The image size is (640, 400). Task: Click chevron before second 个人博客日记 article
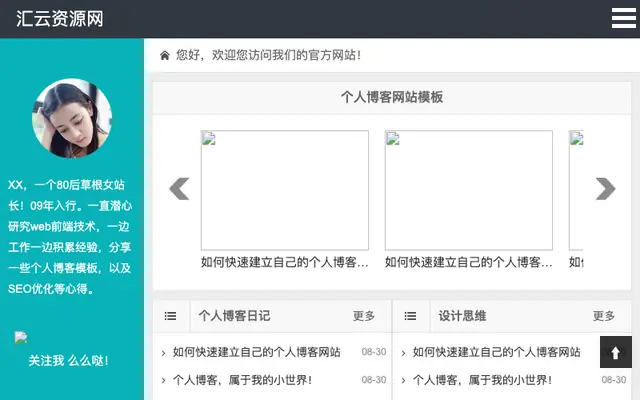click(x=163, y=381)
